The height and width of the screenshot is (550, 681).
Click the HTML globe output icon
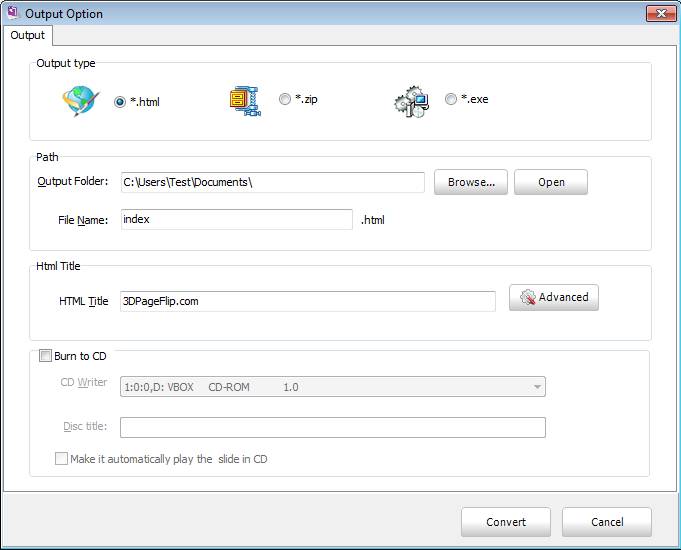(81, 100)
